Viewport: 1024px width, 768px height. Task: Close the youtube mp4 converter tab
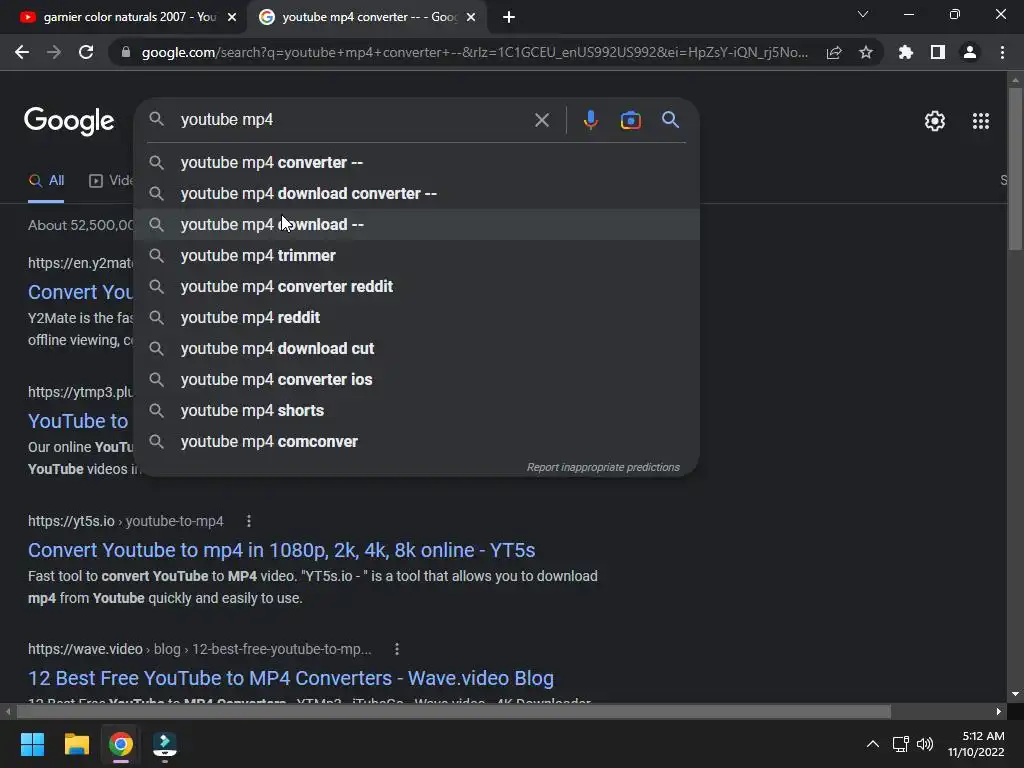[471, 17]
